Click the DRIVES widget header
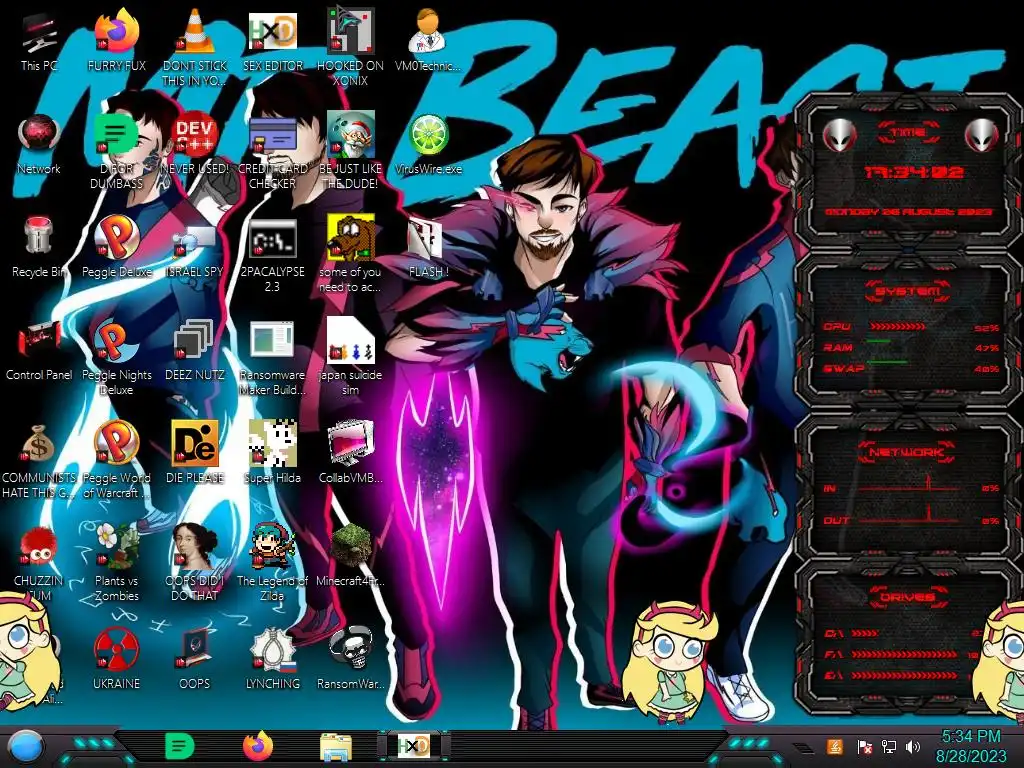The height and width of the screenshot is (768, 1024). (x=908, y=597)
